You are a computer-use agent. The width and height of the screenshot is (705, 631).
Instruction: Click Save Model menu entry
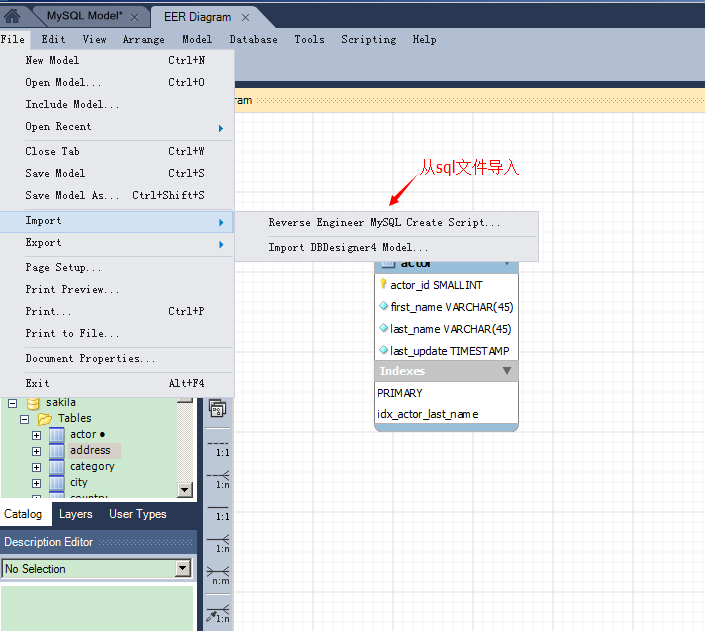pyautogui.click(x=117, y=174)
